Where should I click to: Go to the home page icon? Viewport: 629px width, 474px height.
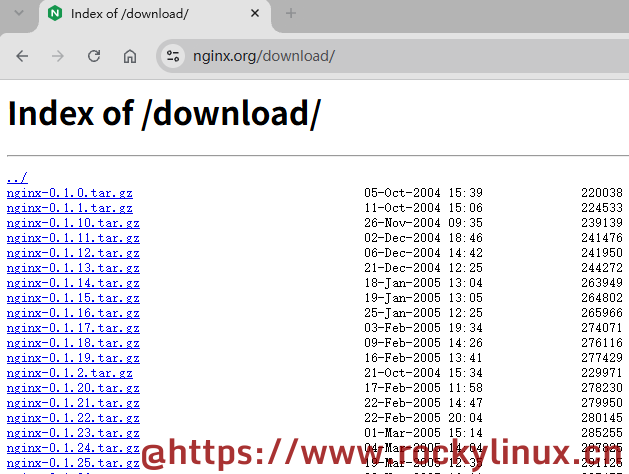130,56
